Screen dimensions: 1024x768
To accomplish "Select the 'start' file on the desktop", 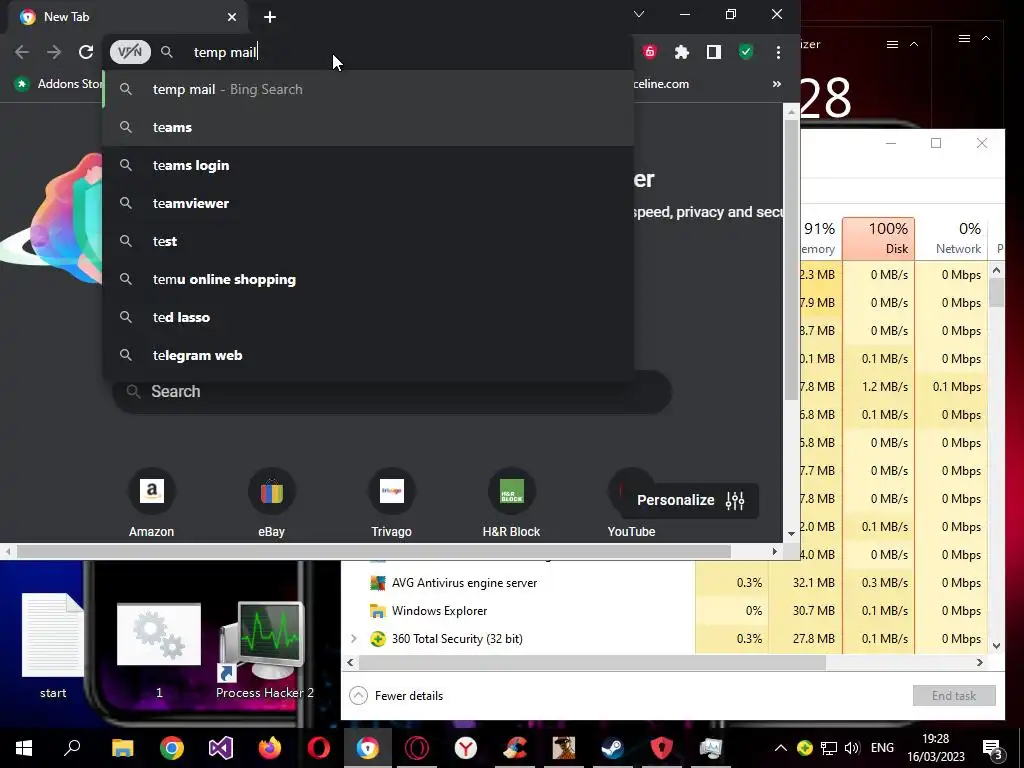I will (53, 645).
